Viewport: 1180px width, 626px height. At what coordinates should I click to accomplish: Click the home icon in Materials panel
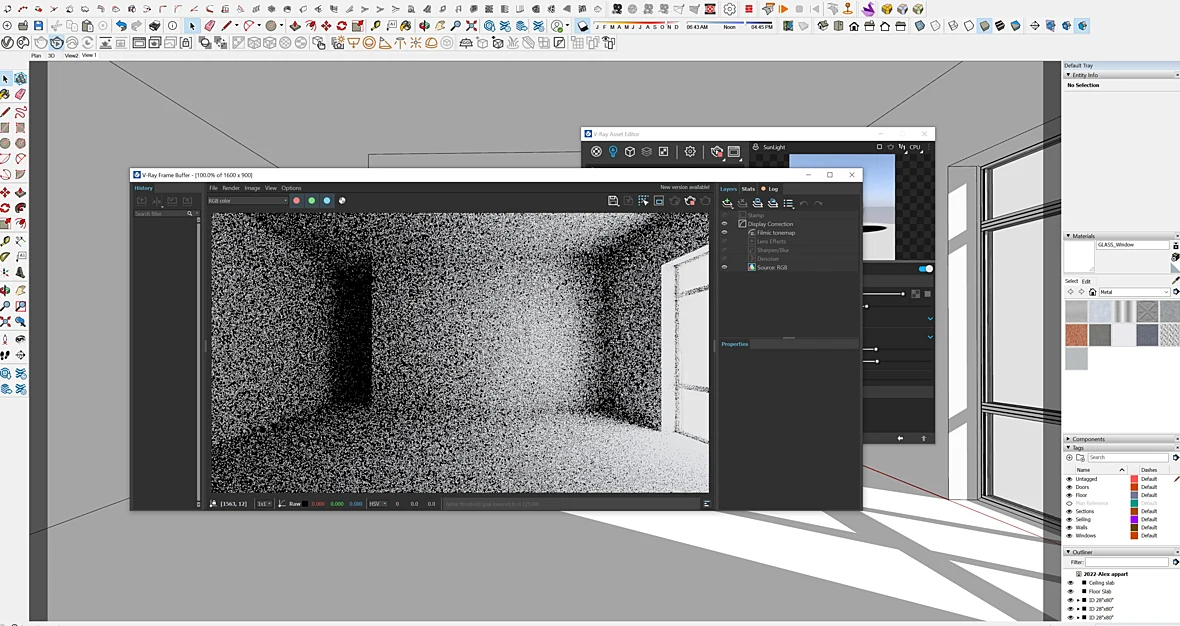1092,292
